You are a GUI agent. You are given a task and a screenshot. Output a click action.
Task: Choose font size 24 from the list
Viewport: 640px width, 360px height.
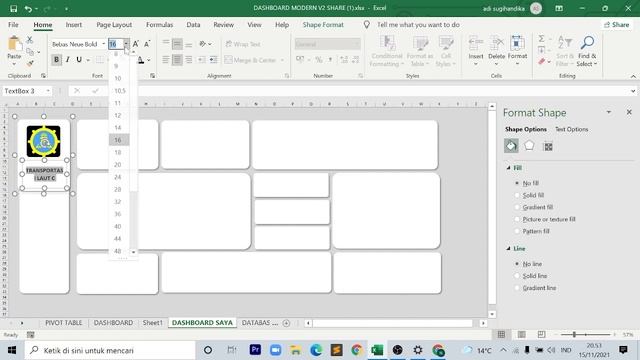point(118,177)
